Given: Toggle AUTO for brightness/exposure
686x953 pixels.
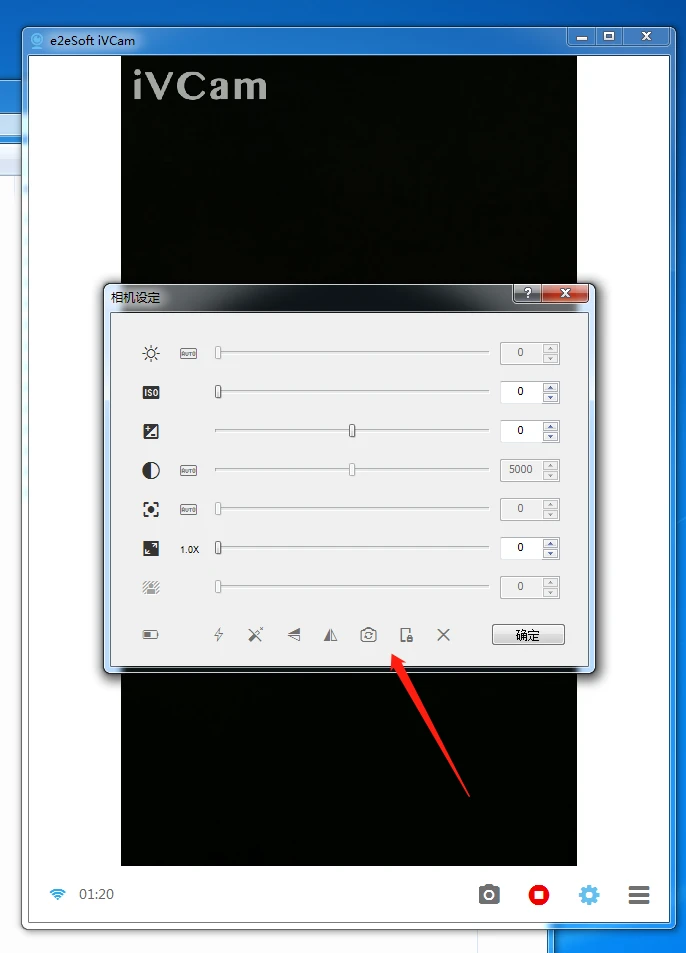Looking at the screenshot, I should pos(188,354).
